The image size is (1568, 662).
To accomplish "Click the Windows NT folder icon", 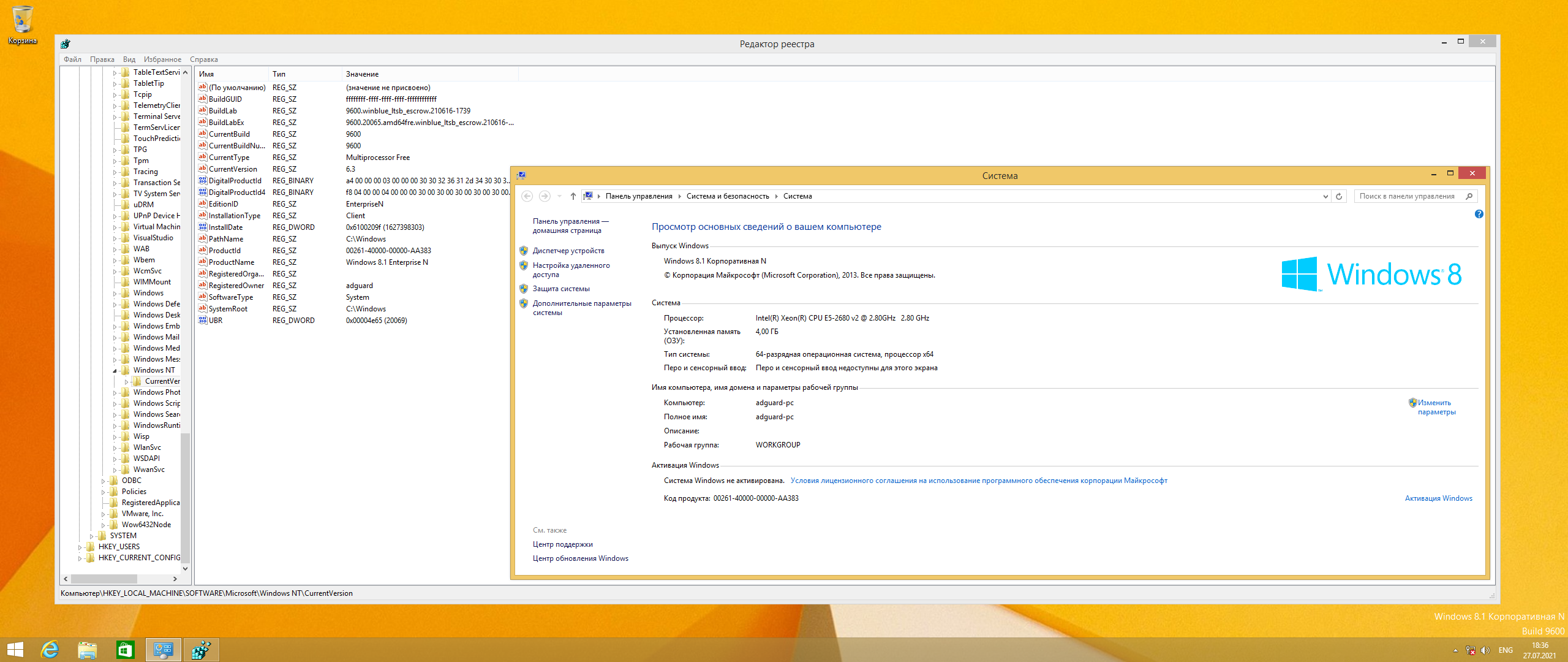I will 126,370.
